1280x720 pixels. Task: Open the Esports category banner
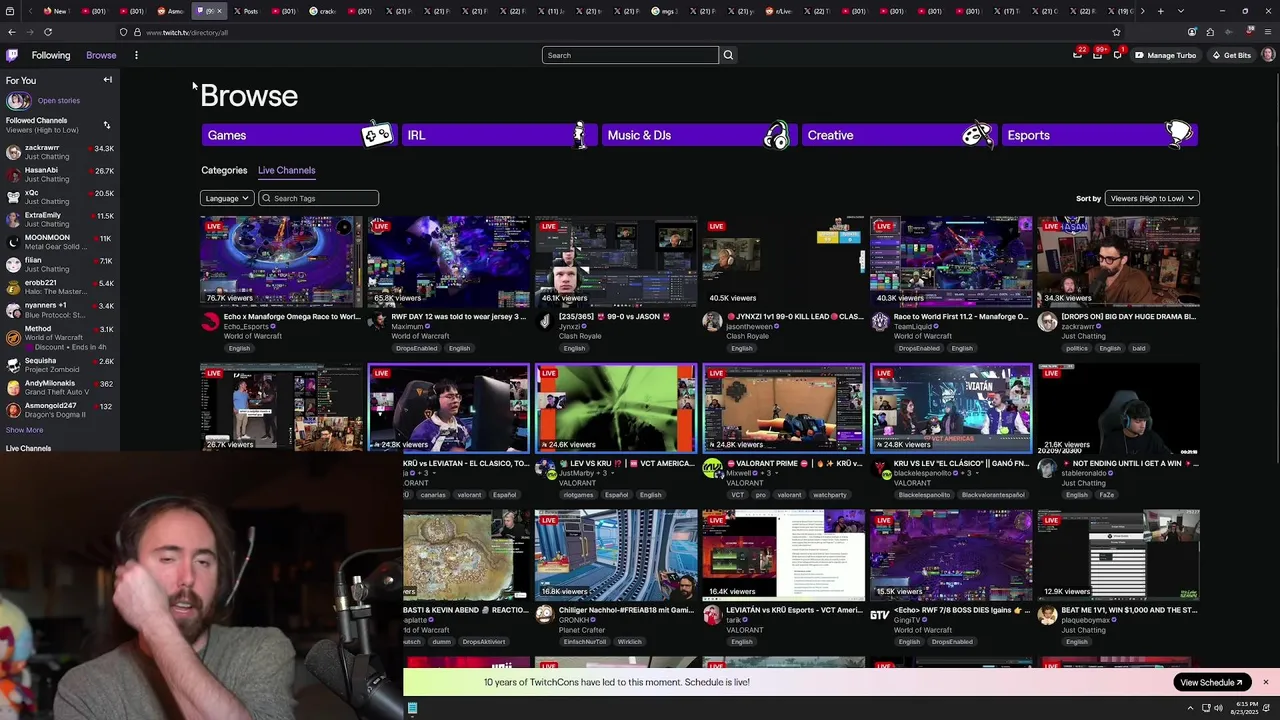[x=1099, y=135]
